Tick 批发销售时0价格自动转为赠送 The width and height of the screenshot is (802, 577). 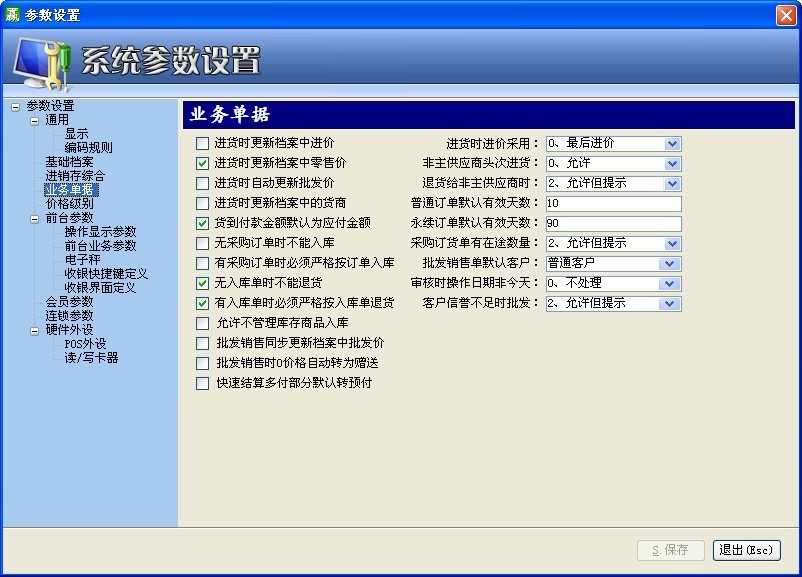[203, 363]
